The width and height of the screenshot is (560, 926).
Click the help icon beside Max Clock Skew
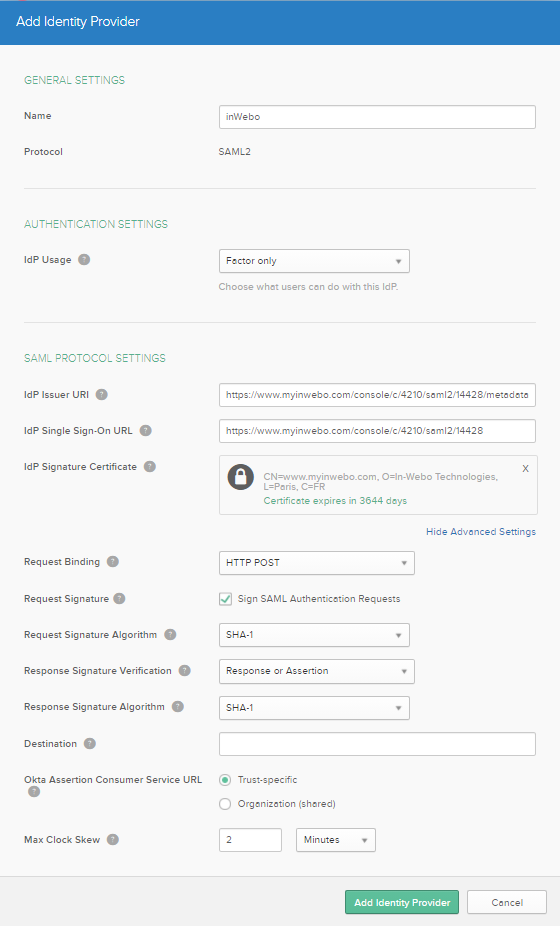pyautogui.click(x=113, y=840)
